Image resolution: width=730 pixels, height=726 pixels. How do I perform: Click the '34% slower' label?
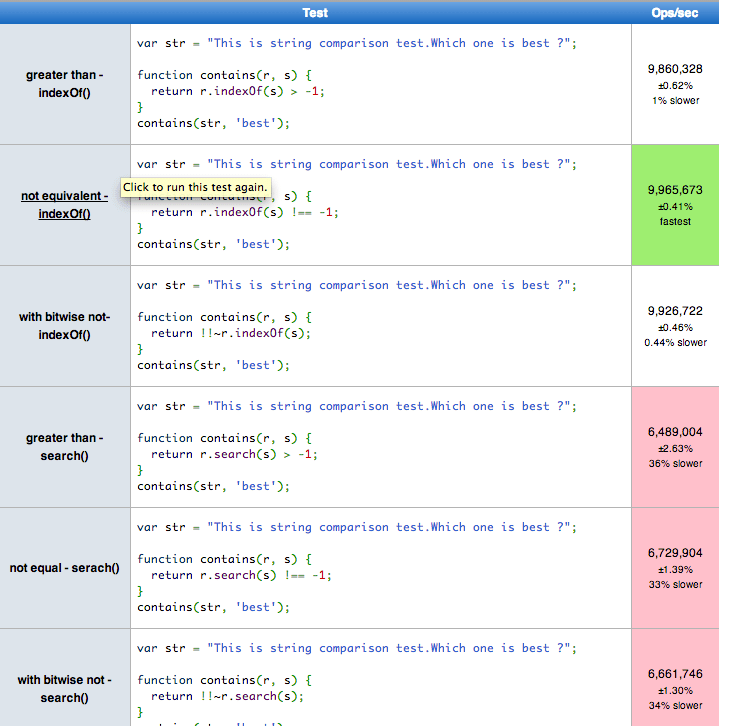(x=676, y=706)
